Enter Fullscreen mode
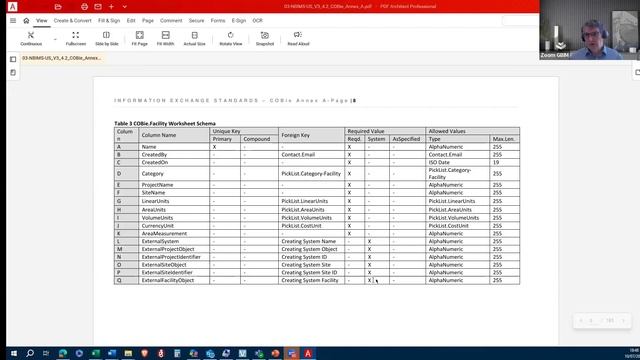 76,38
